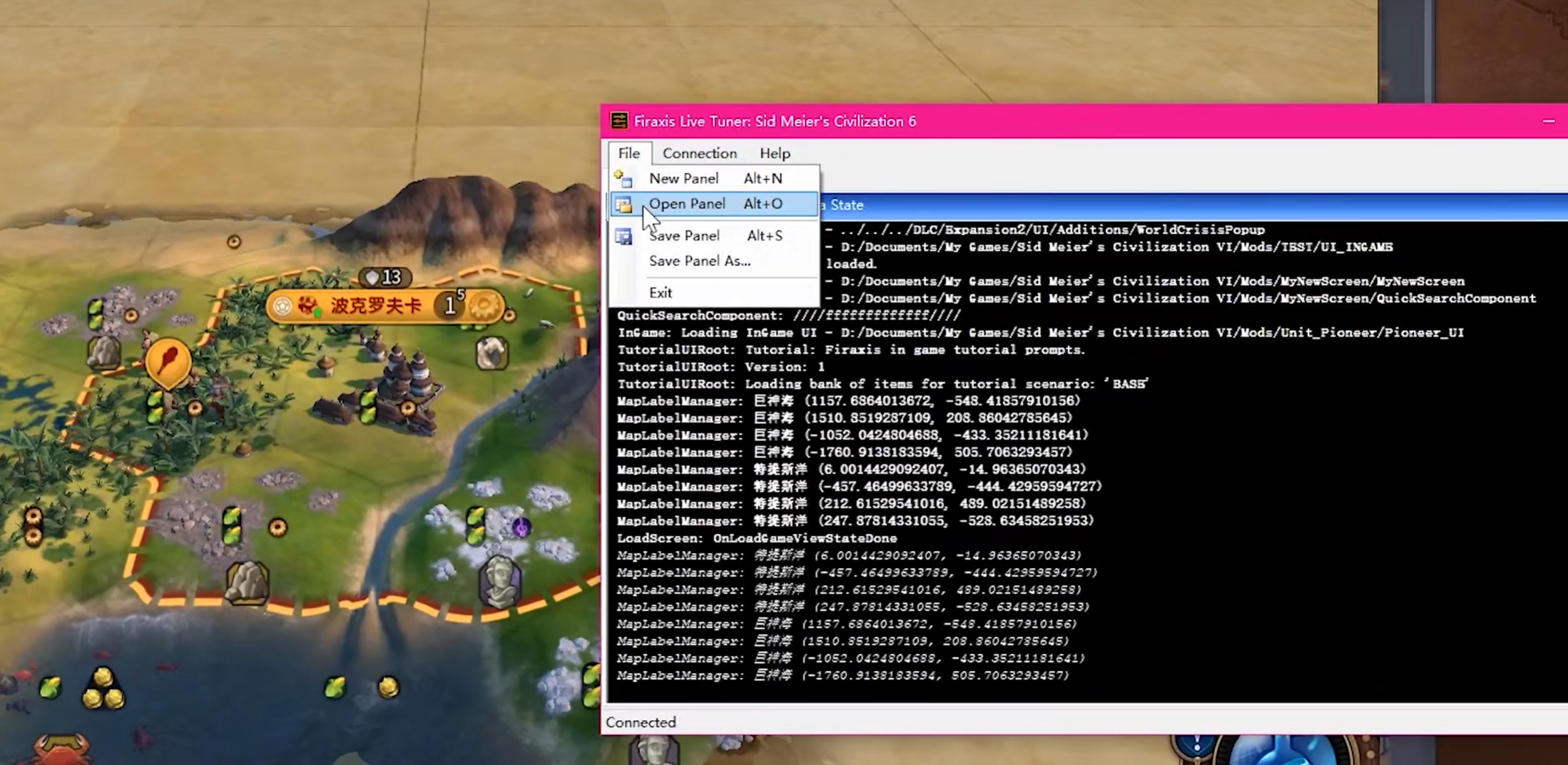The width and height of the screenshot is (1568, 765).
Task: Click the Open Panel folder icon
Action: click(623, 205)
